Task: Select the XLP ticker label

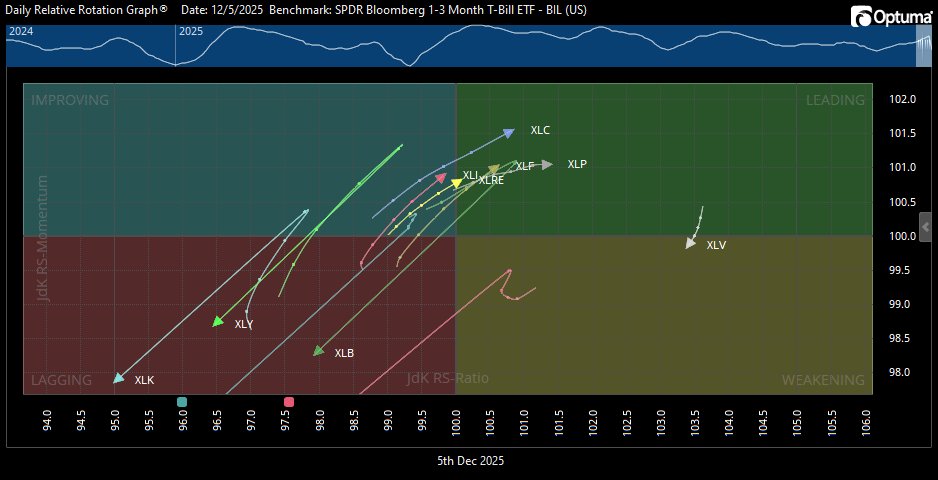Action: point(577,163)
